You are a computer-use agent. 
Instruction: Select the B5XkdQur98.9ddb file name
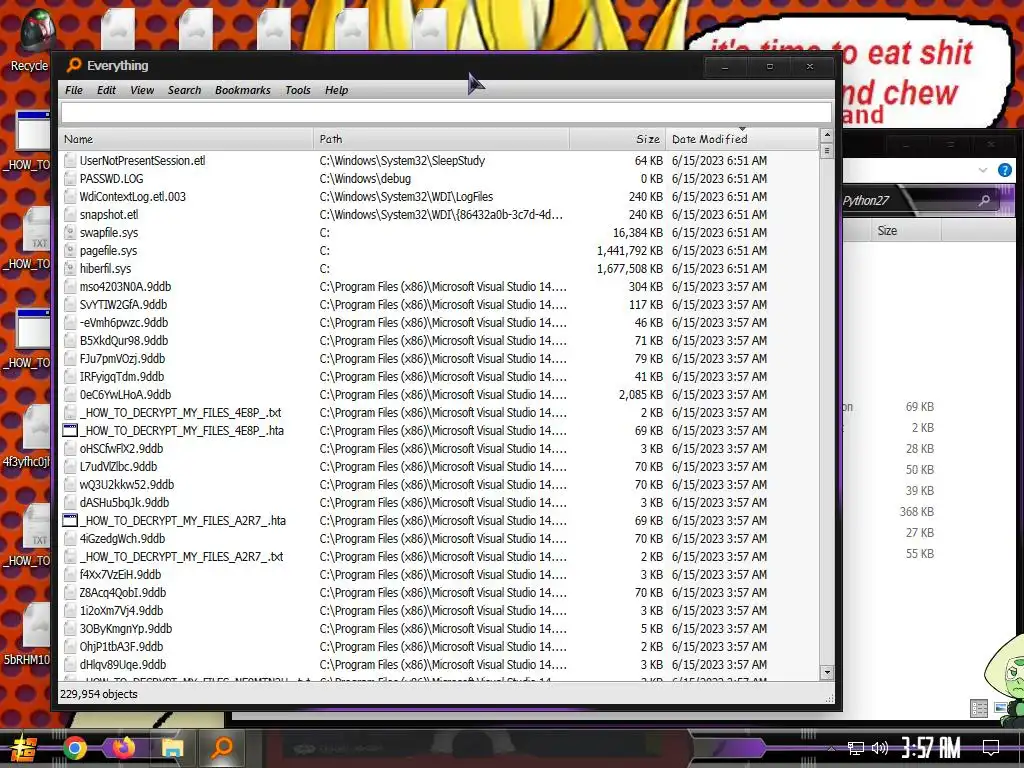[x=124, y=341]
